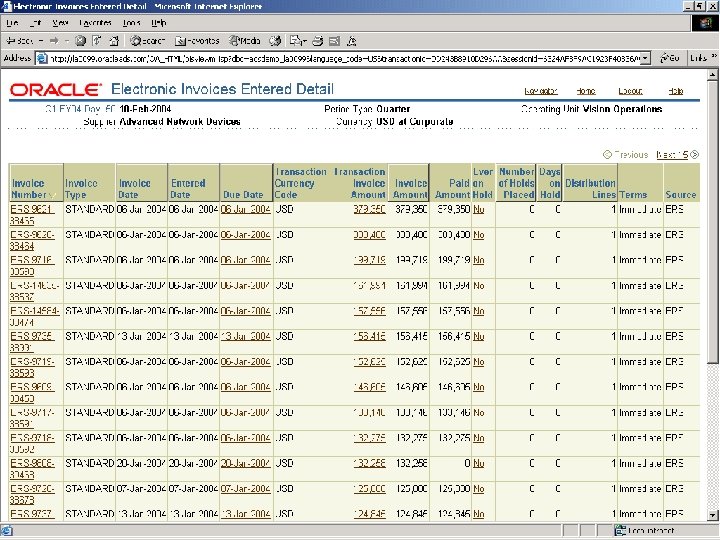
Task: Open the browser Search pane
Action: (146, 41)
